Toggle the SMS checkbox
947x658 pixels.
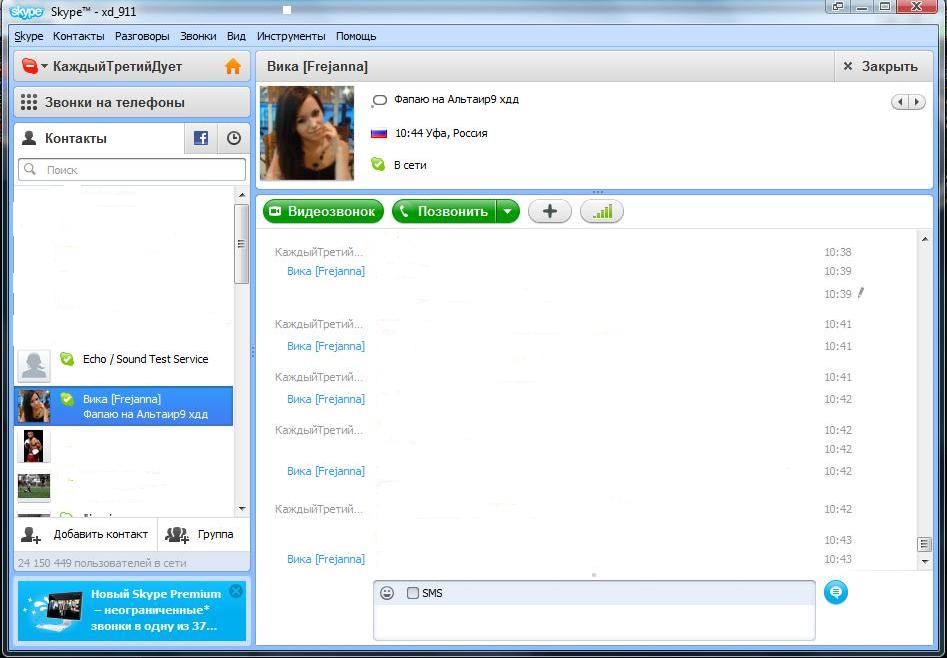point(413,593)
